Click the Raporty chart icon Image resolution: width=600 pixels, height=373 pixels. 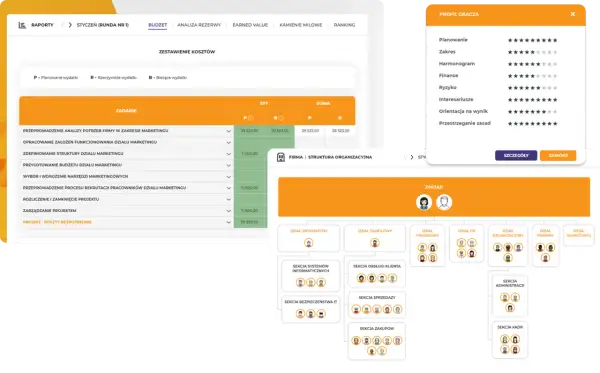pyautogui.click(x=22, y=25)
